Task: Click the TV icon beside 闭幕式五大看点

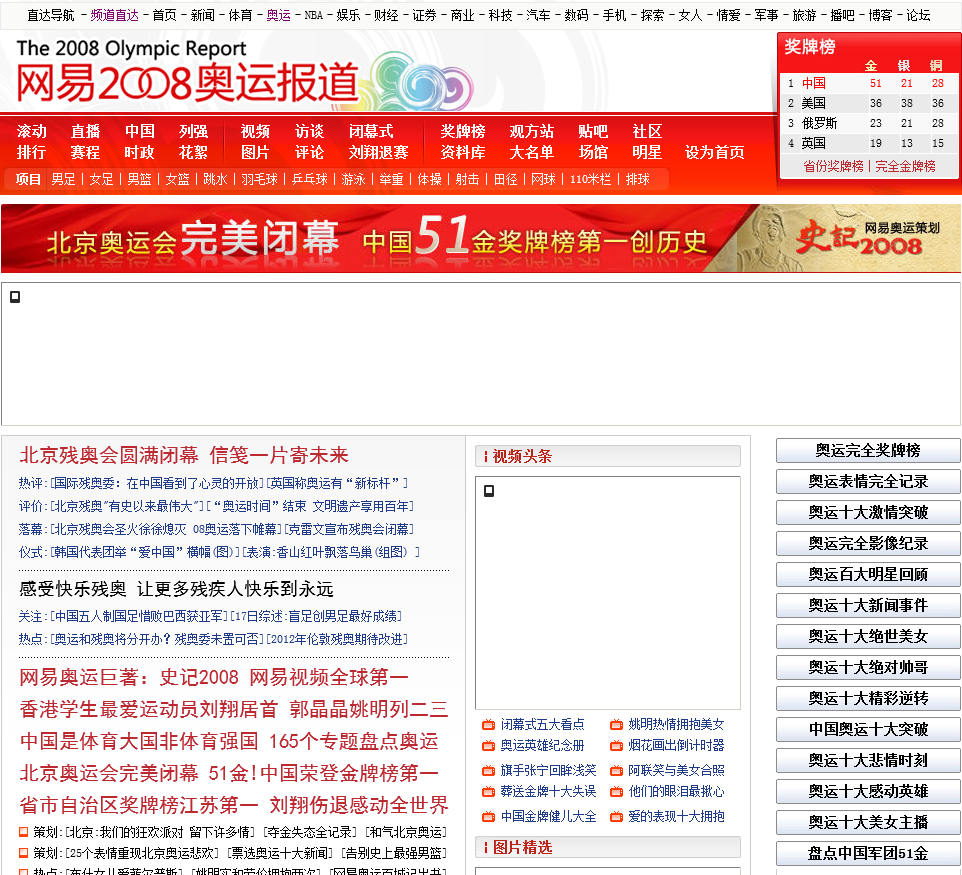Action: 488,725
